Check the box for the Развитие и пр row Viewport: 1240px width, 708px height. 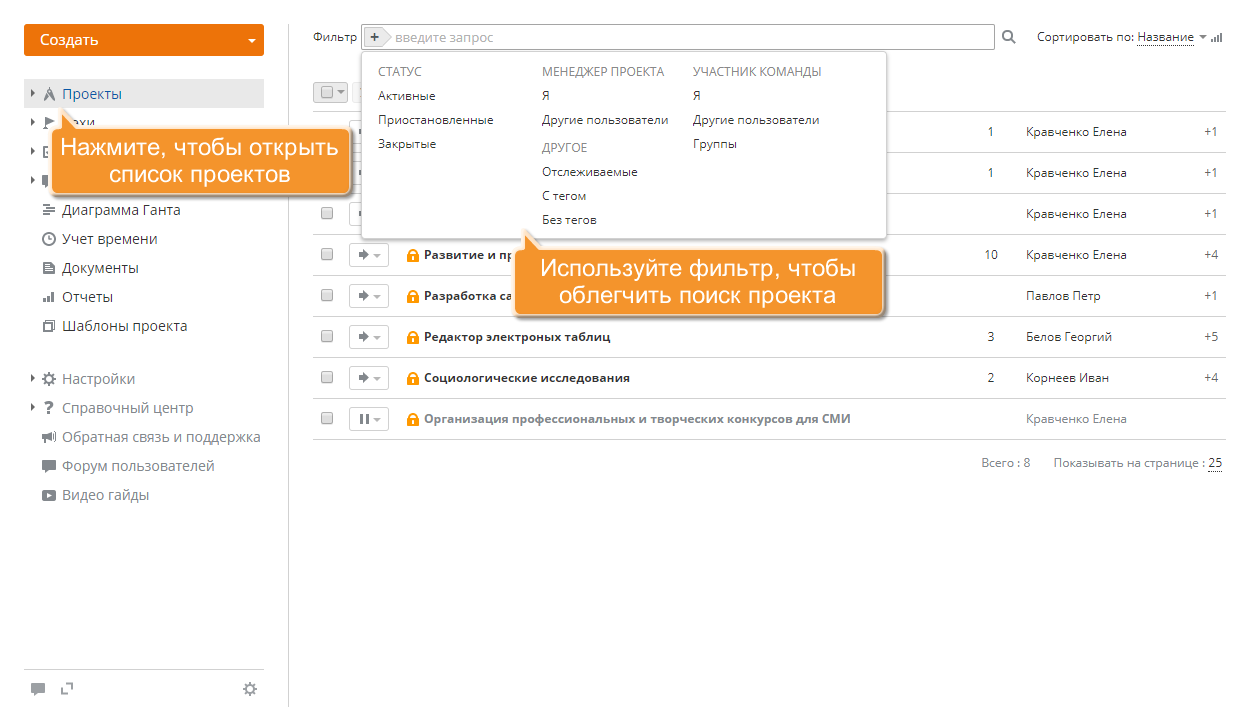(327, 255)
